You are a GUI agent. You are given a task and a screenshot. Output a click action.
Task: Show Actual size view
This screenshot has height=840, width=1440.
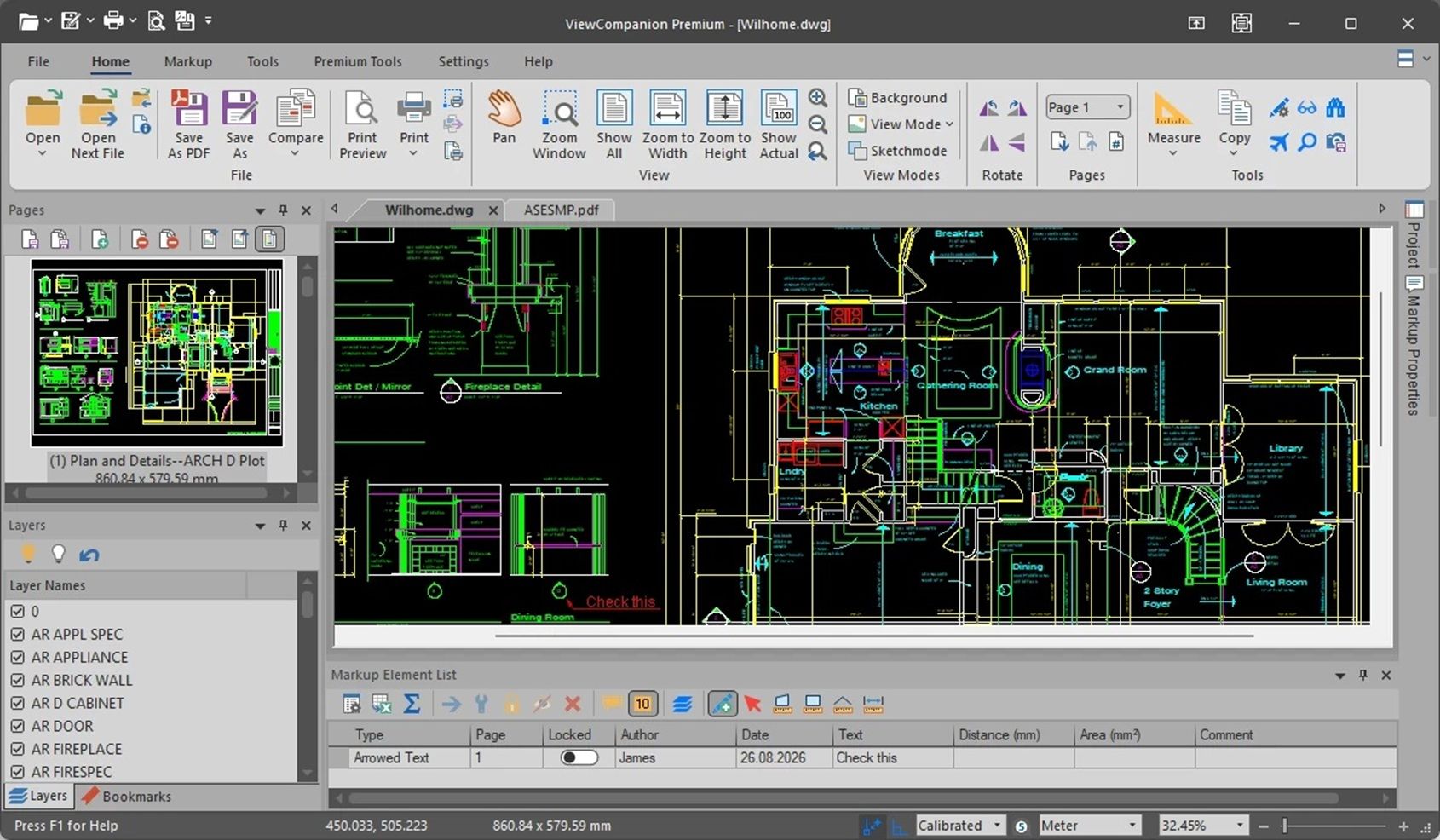coord(778,124)
